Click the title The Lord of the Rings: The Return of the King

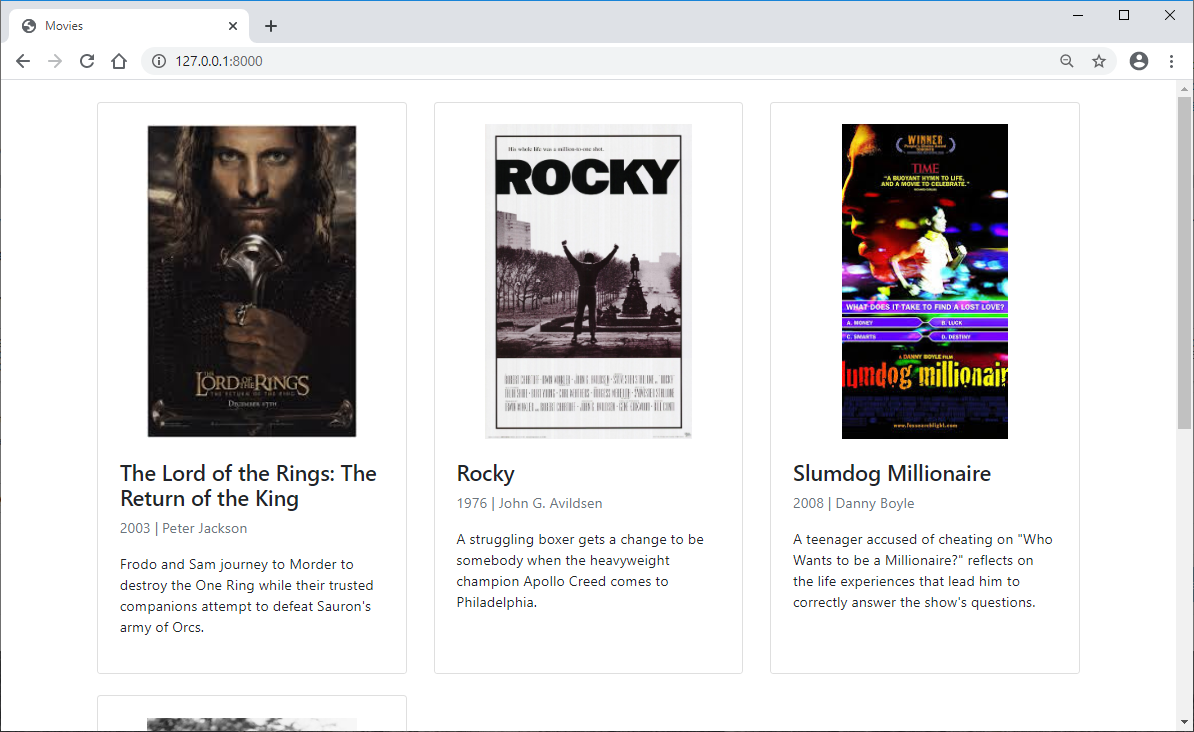point(248,486)
